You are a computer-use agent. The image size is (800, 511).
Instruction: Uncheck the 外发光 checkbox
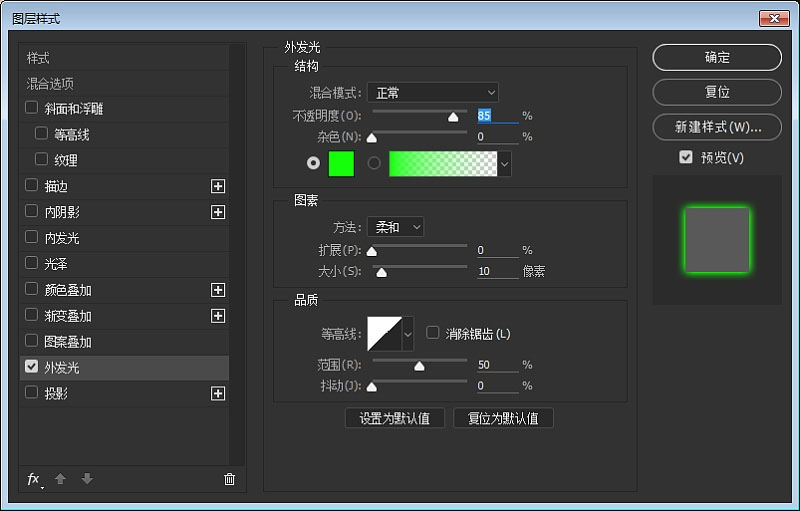32,367
